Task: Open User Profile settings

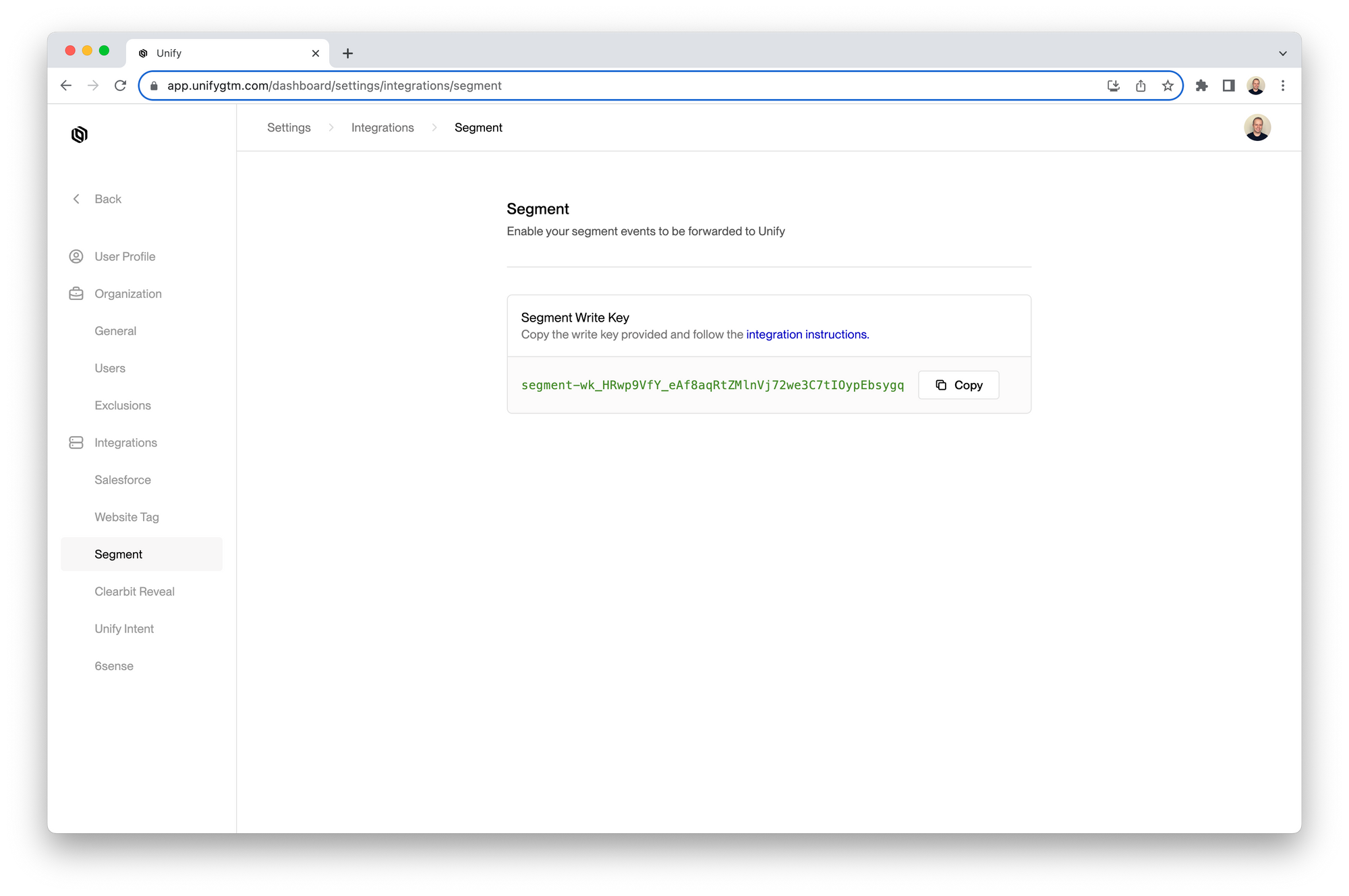Action: click(x=125, y=256)
